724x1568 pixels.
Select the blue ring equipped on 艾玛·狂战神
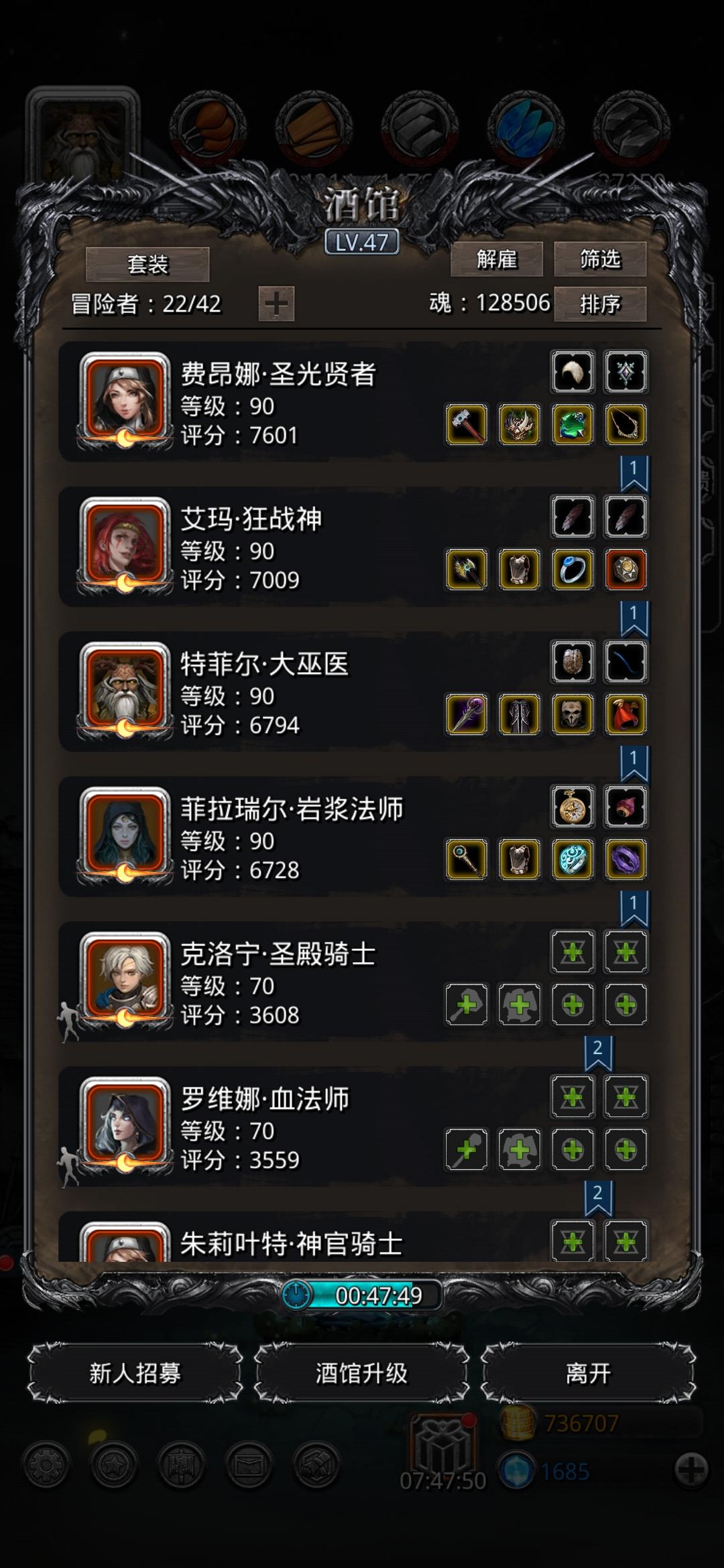(x=572, y=570)
